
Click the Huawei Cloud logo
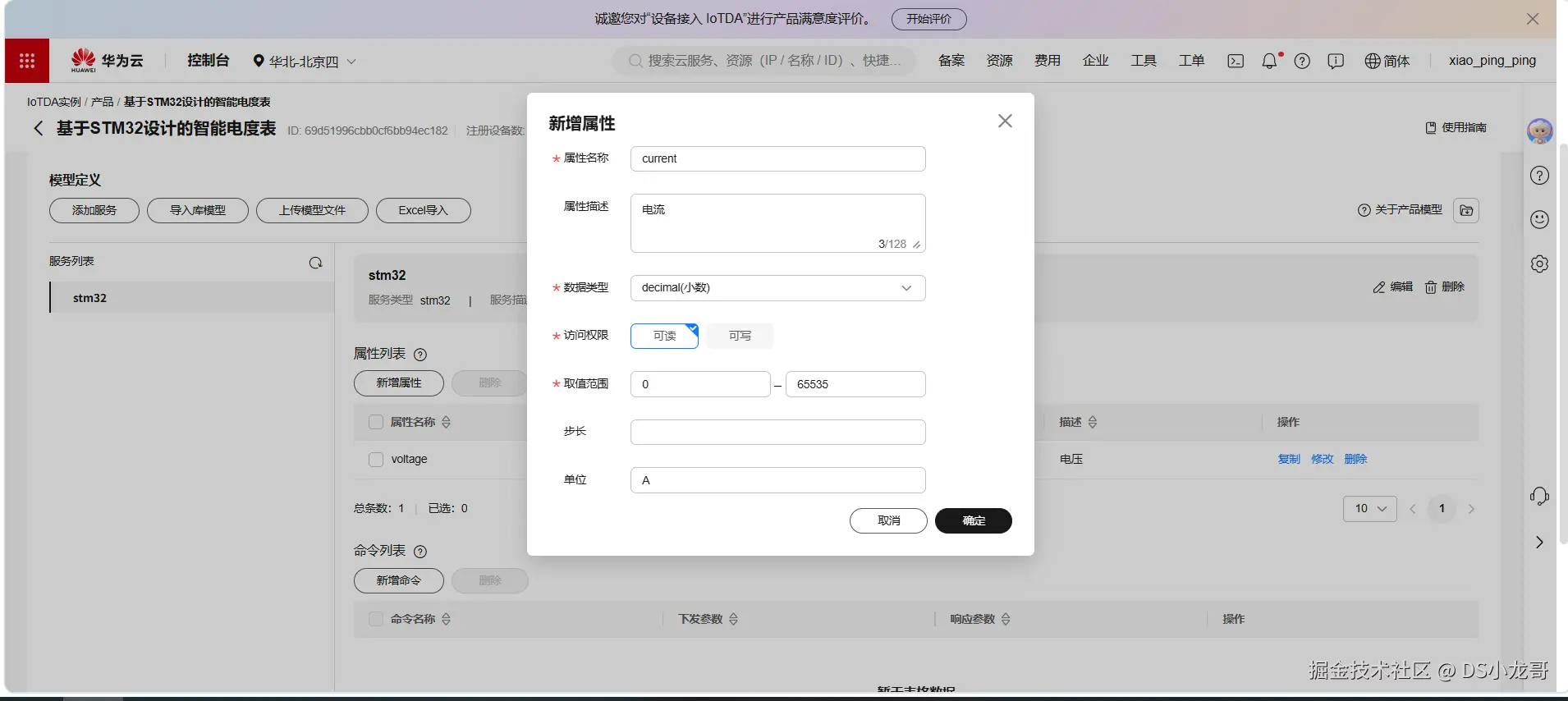107,61
